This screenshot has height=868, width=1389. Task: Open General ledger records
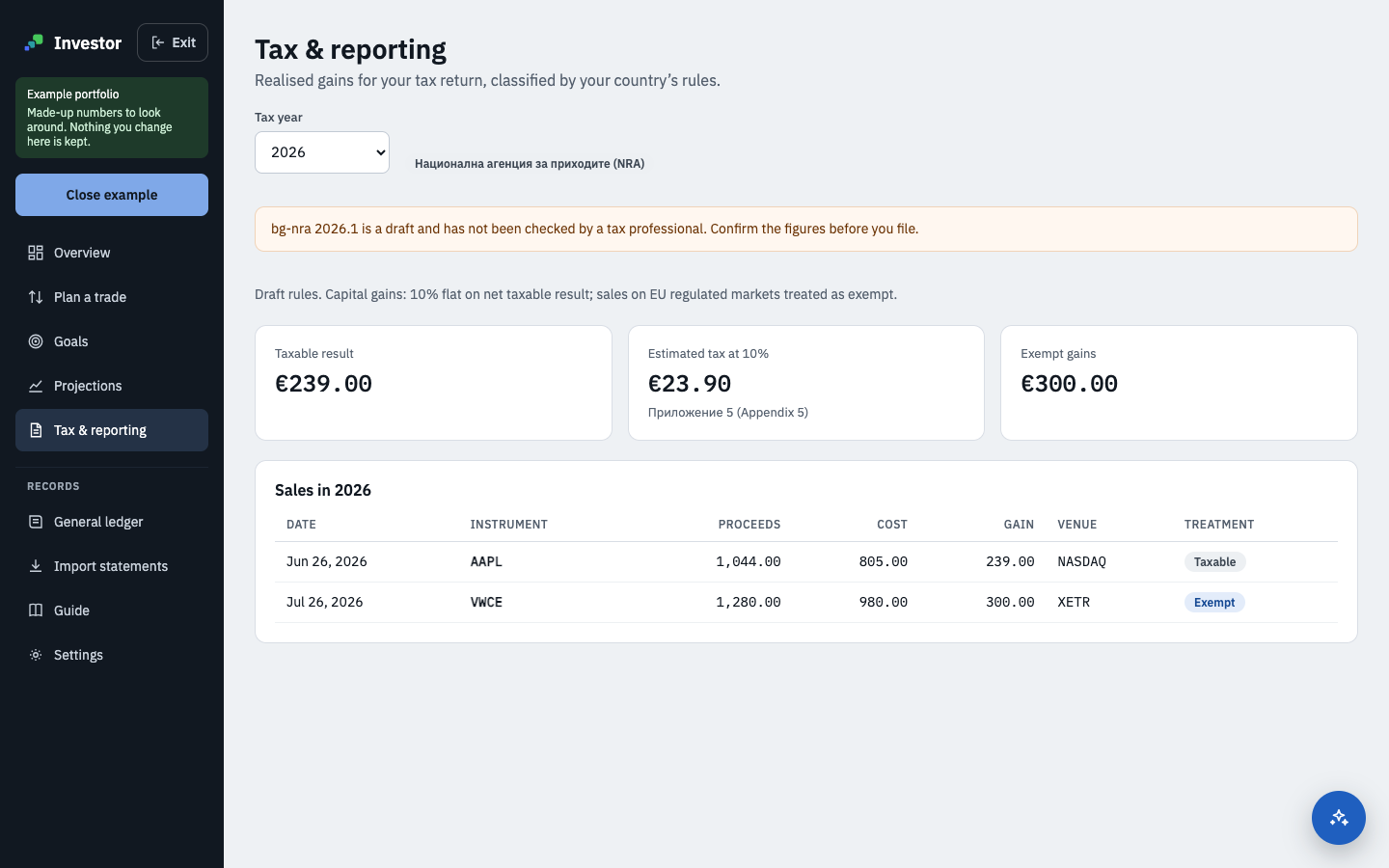(112, 522)
